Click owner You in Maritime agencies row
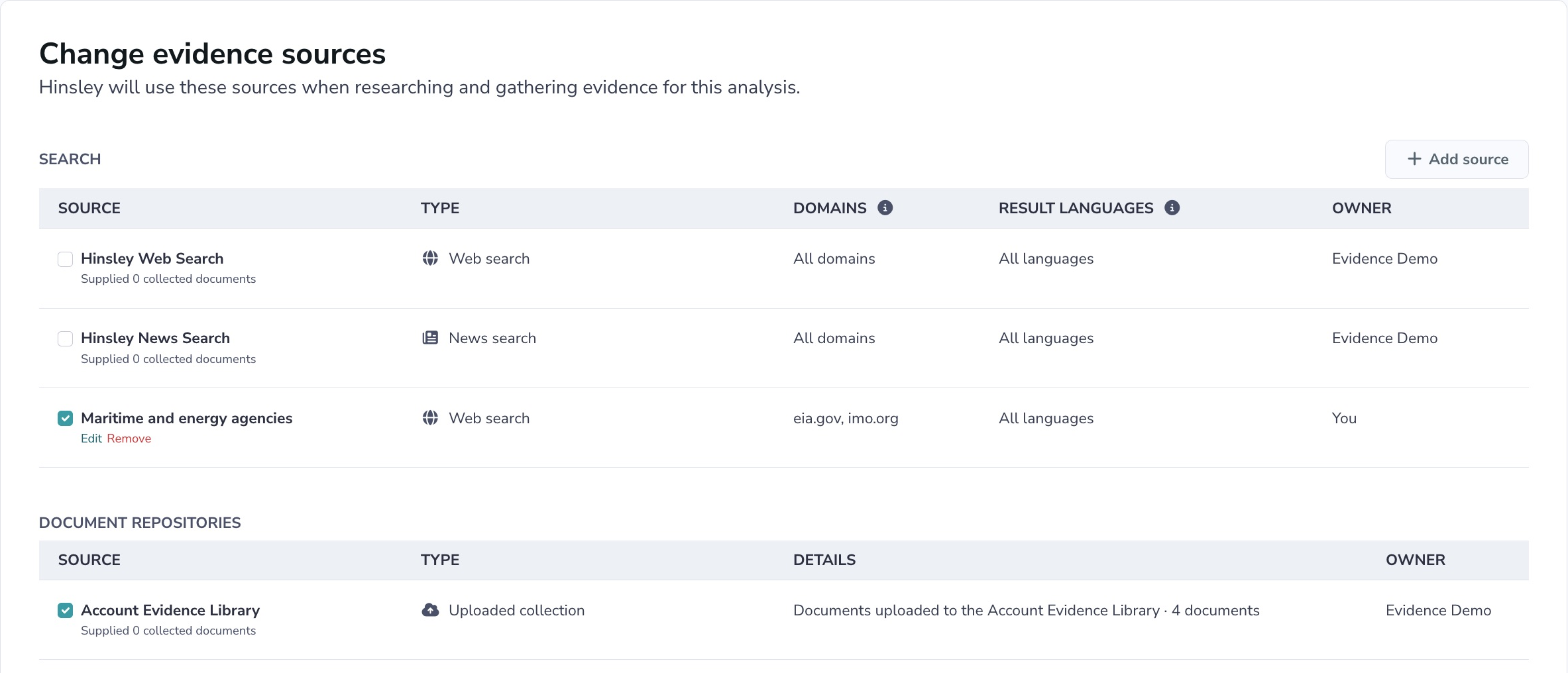1568x673 pixels. (1344, 418)
